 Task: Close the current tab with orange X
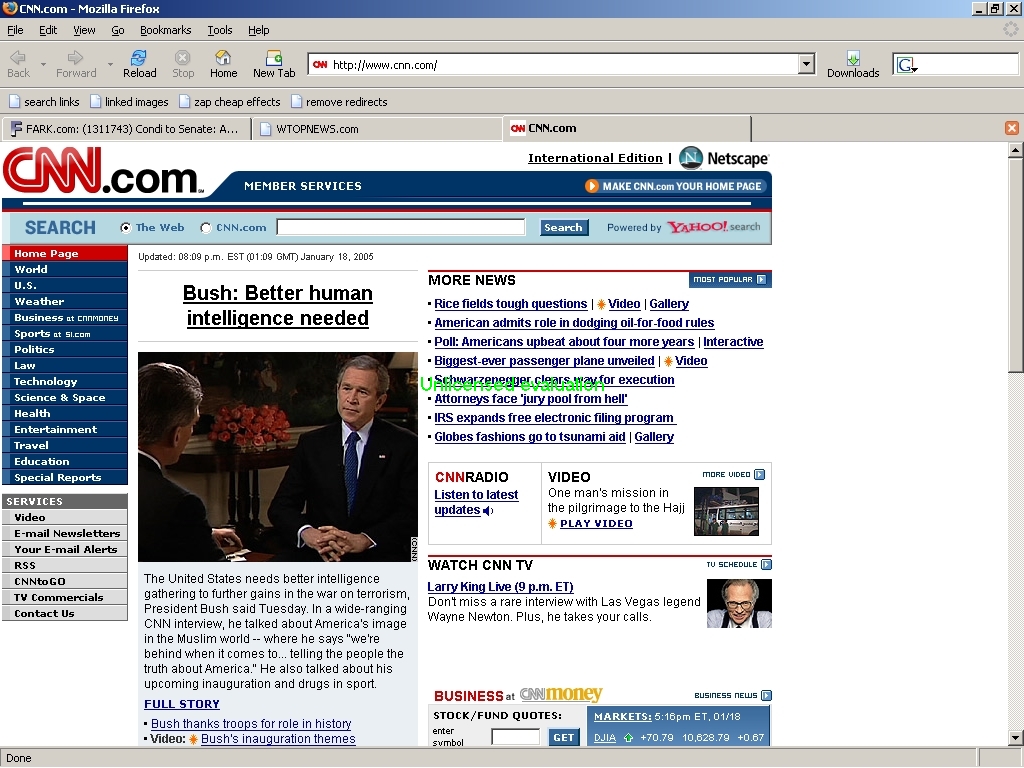[1012, 128]
